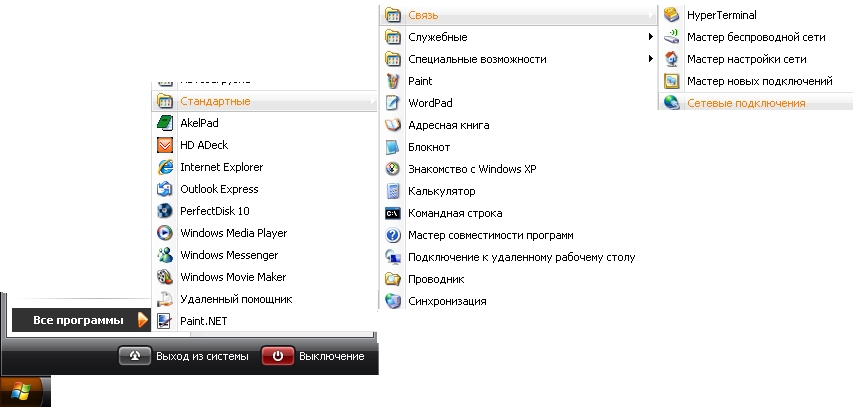The image size is (854, 407).
Task: Click the Мастер настройки сети icon
Action: [672, 59]
